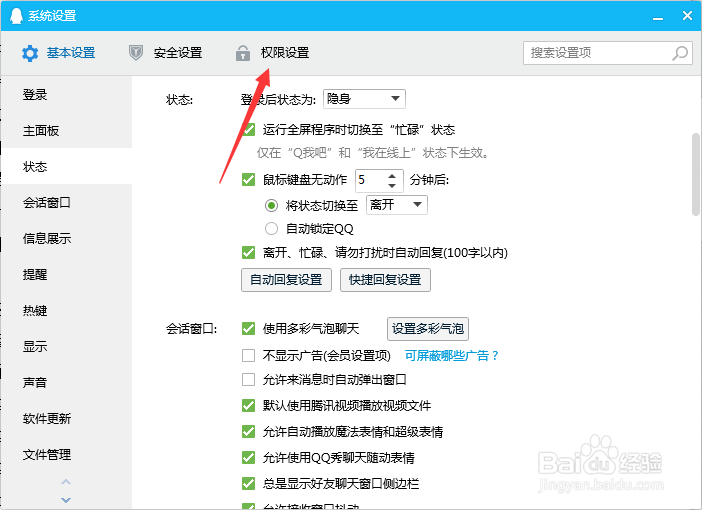This screenshot has width=702, height=510.
Task: Select 状态 in the sidebar
Action: click(66, 167)
